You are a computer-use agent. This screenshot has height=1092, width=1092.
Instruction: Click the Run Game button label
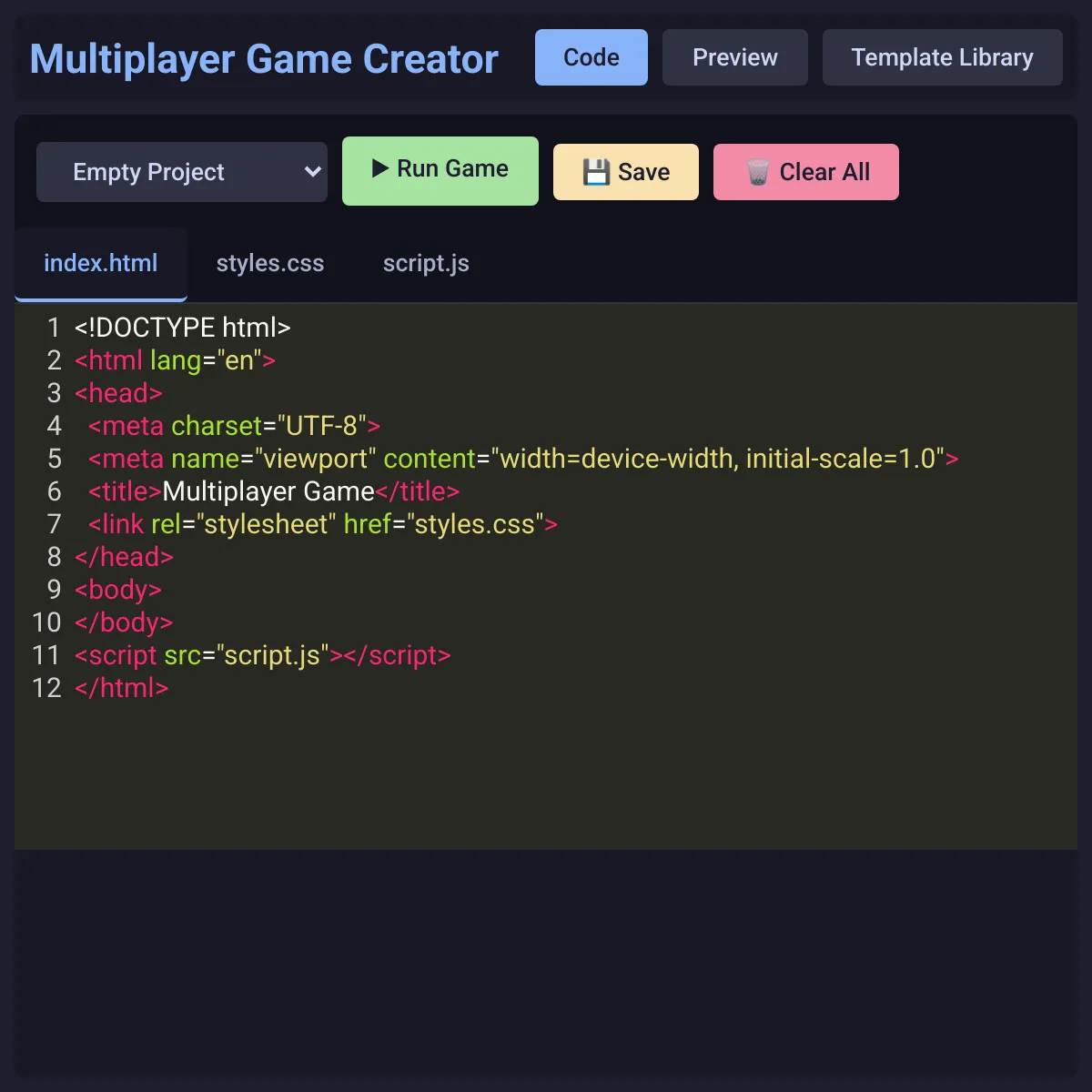tap(452, 168)
